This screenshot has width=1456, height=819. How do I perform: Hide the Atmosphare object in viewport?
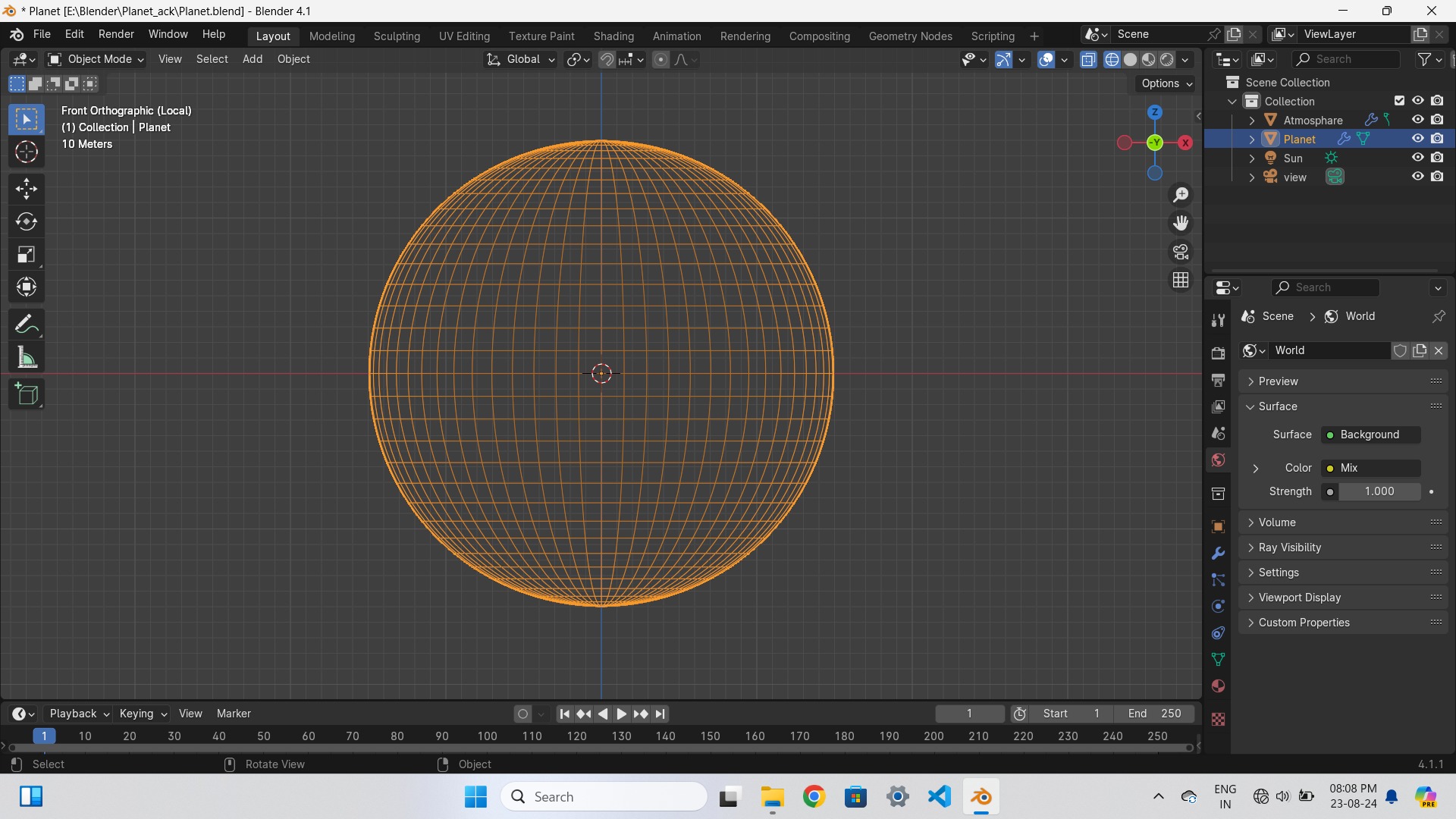pyautogui.click(x=1417, y=120)
